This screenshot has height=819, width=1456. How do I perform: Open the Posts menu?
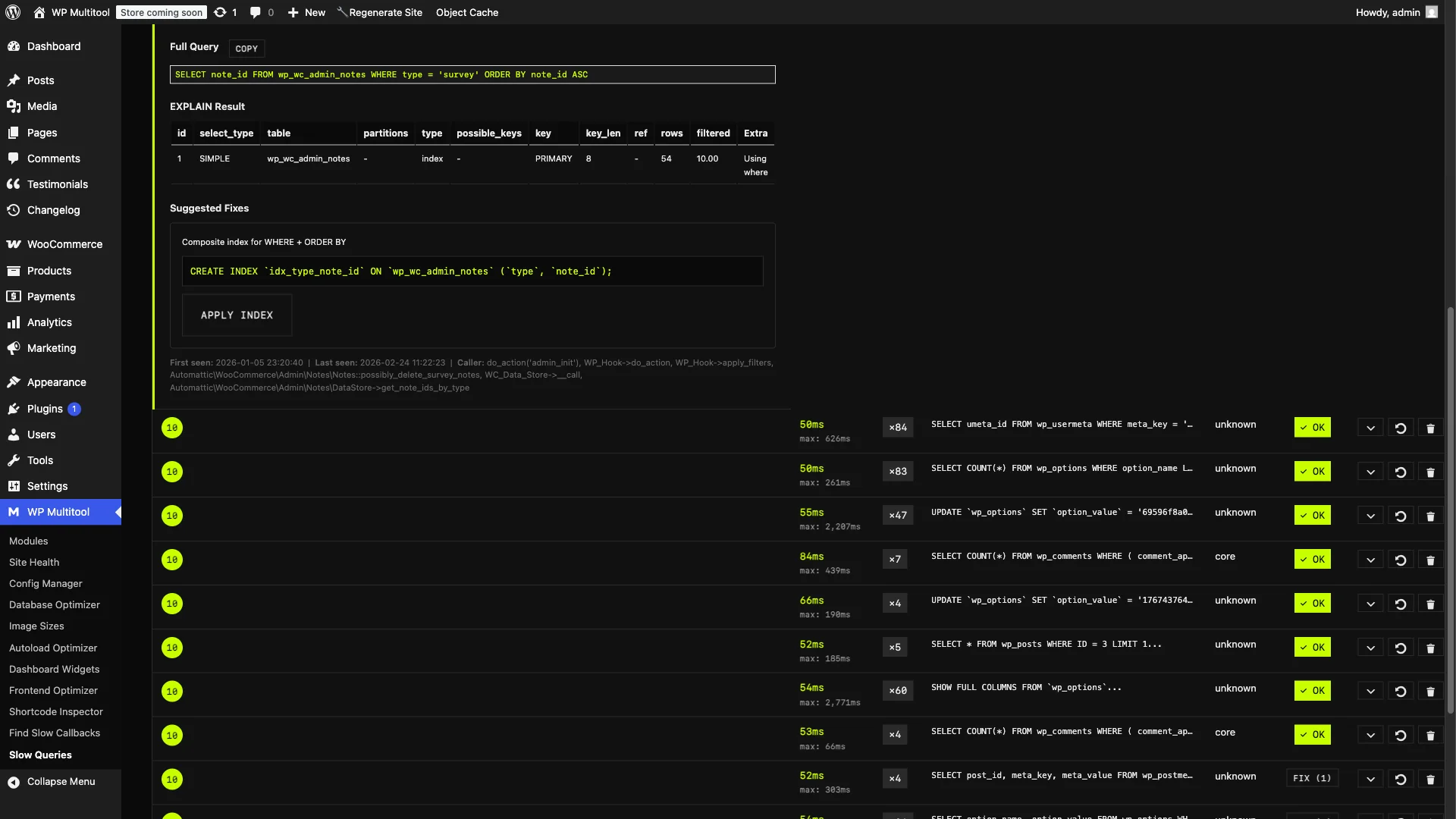[61, 80]
